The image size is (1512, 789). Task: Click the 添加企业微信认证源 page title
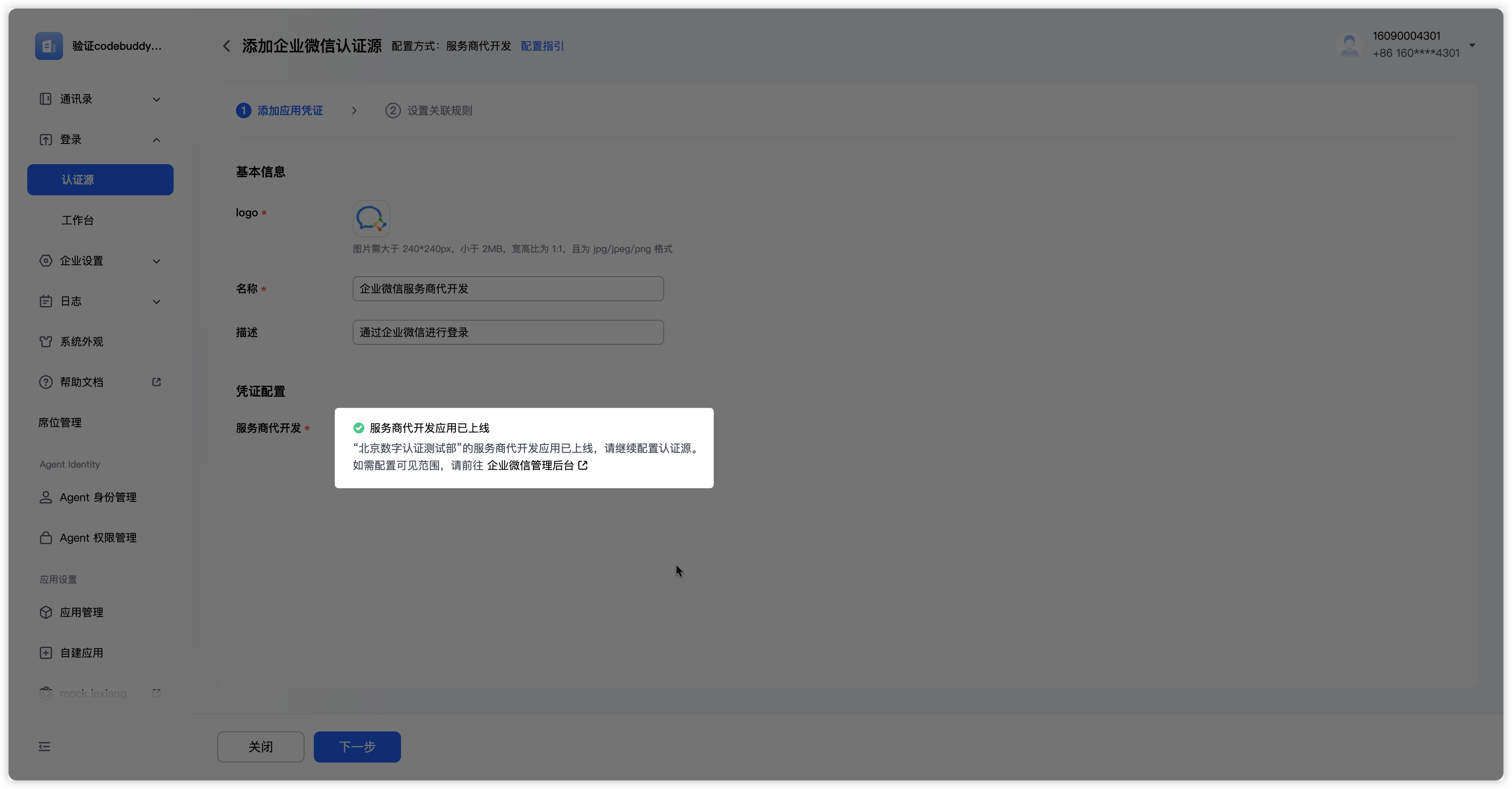[312, 46]
